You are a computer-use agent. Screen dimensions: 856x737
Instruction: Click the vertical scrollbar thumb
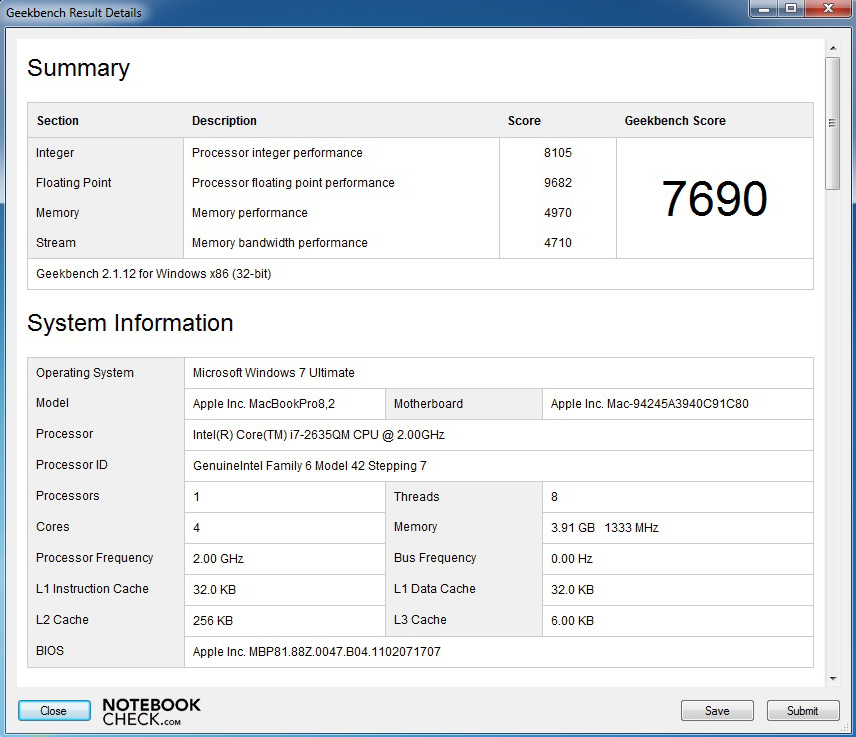[x=832, y=120]
